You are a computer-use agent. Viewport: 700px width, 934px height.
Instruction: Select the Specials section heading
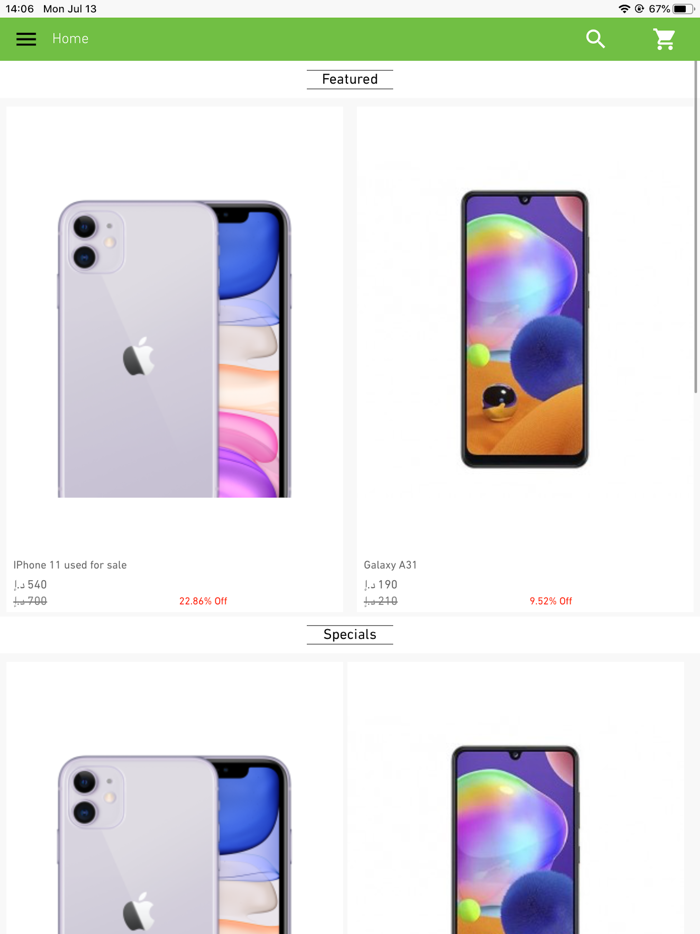pos(350,634)
